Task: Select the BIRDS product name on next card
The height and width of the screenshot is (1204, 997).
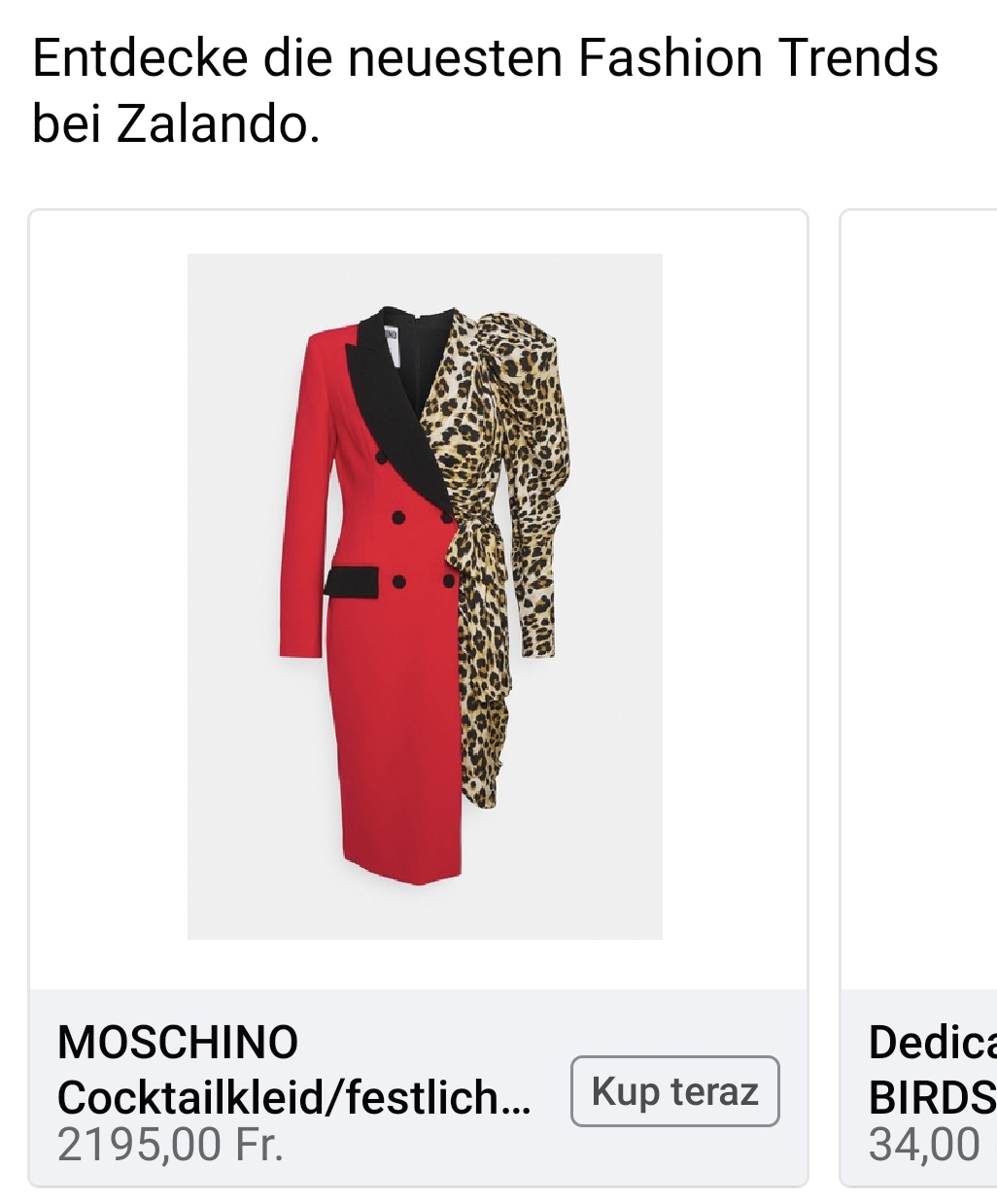Action: (x=933, y=1098)
